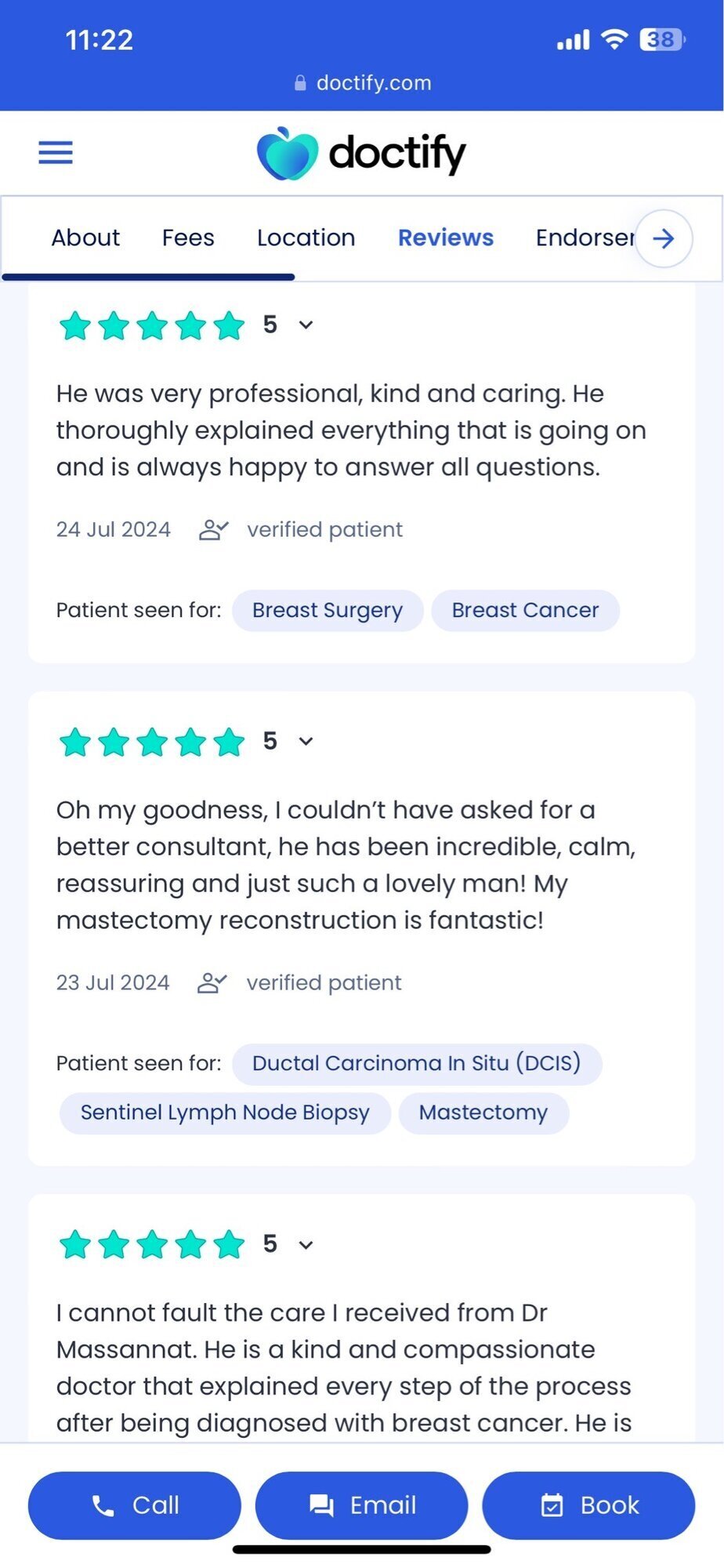Image resolution: width=724 pixels, height=1568 pixels.
Task: Expand rating details on the first review
Action: 306,325
